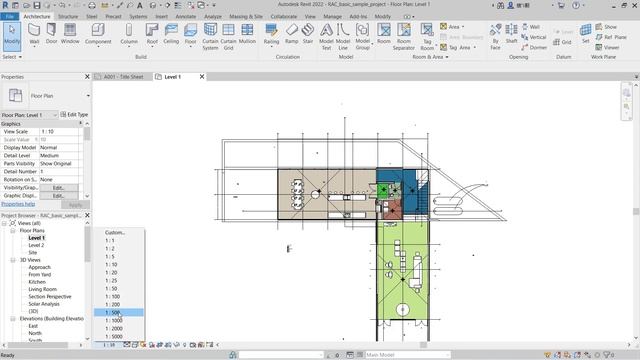Screen dimensions: 640x360
Task: Select the Kitchen 3D view in browser
Action: [37, 282]
